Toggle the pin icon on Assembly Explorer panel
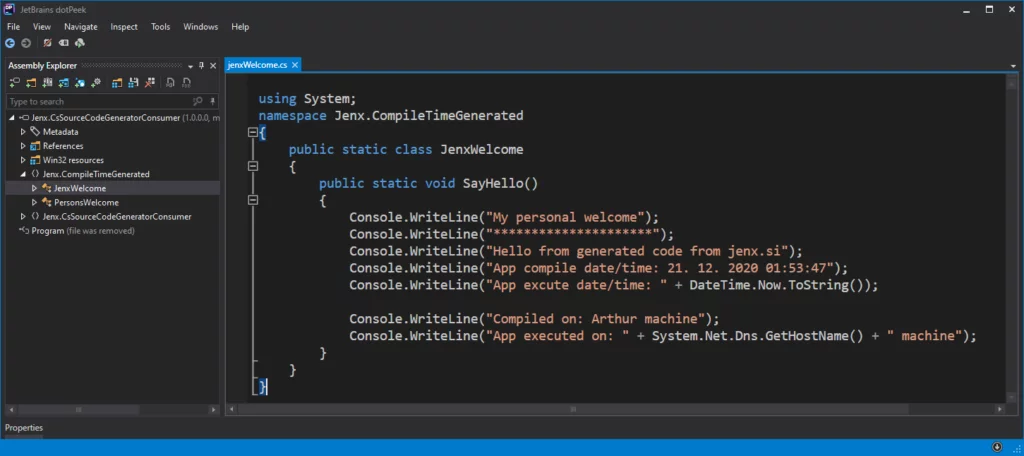 coord(201,65)
